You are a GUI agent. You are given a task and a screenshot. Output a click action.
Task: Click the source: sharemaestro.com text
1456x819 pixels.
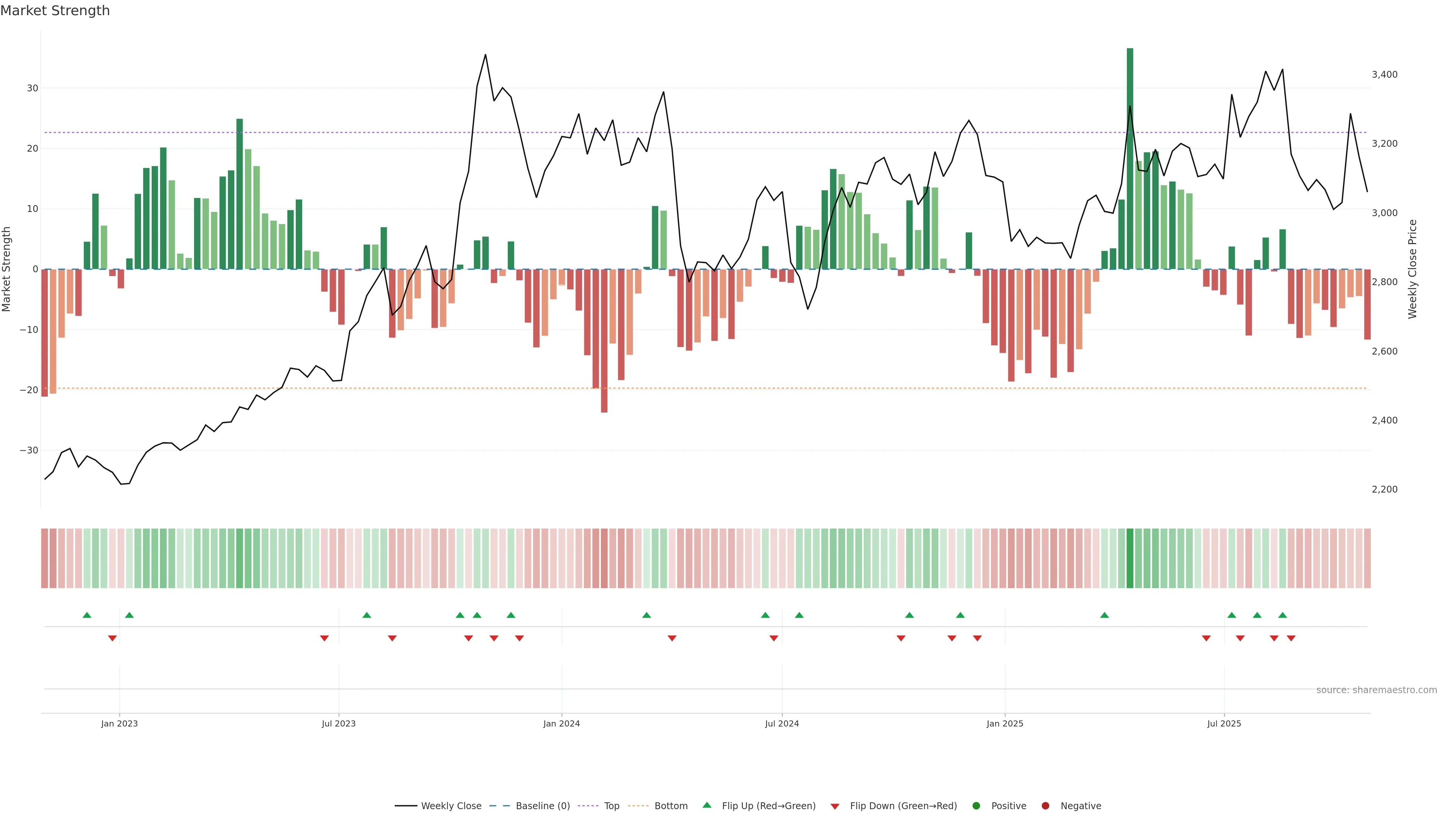(1376, 690)
